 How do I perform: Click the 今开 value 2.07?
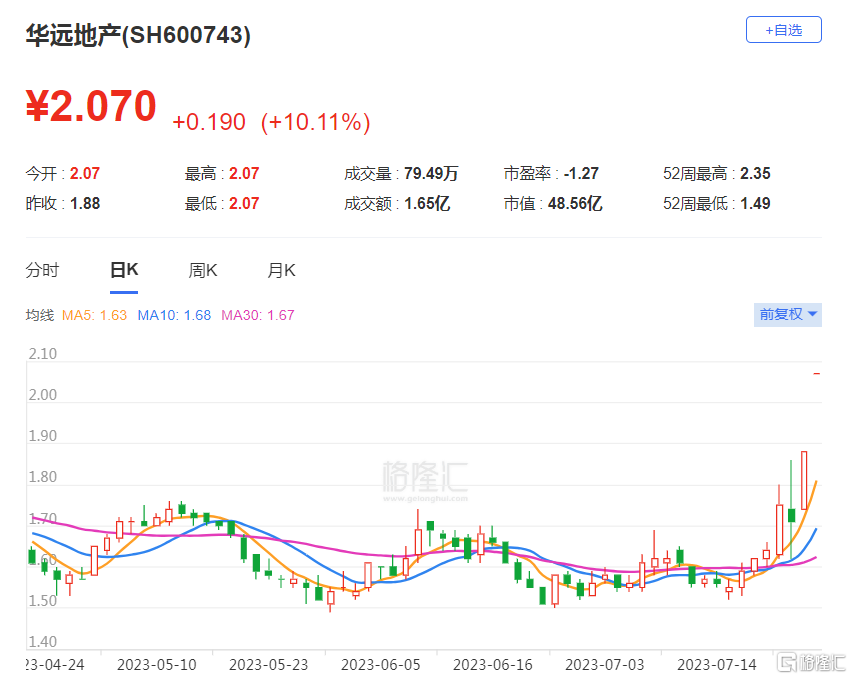click(85, 173)
